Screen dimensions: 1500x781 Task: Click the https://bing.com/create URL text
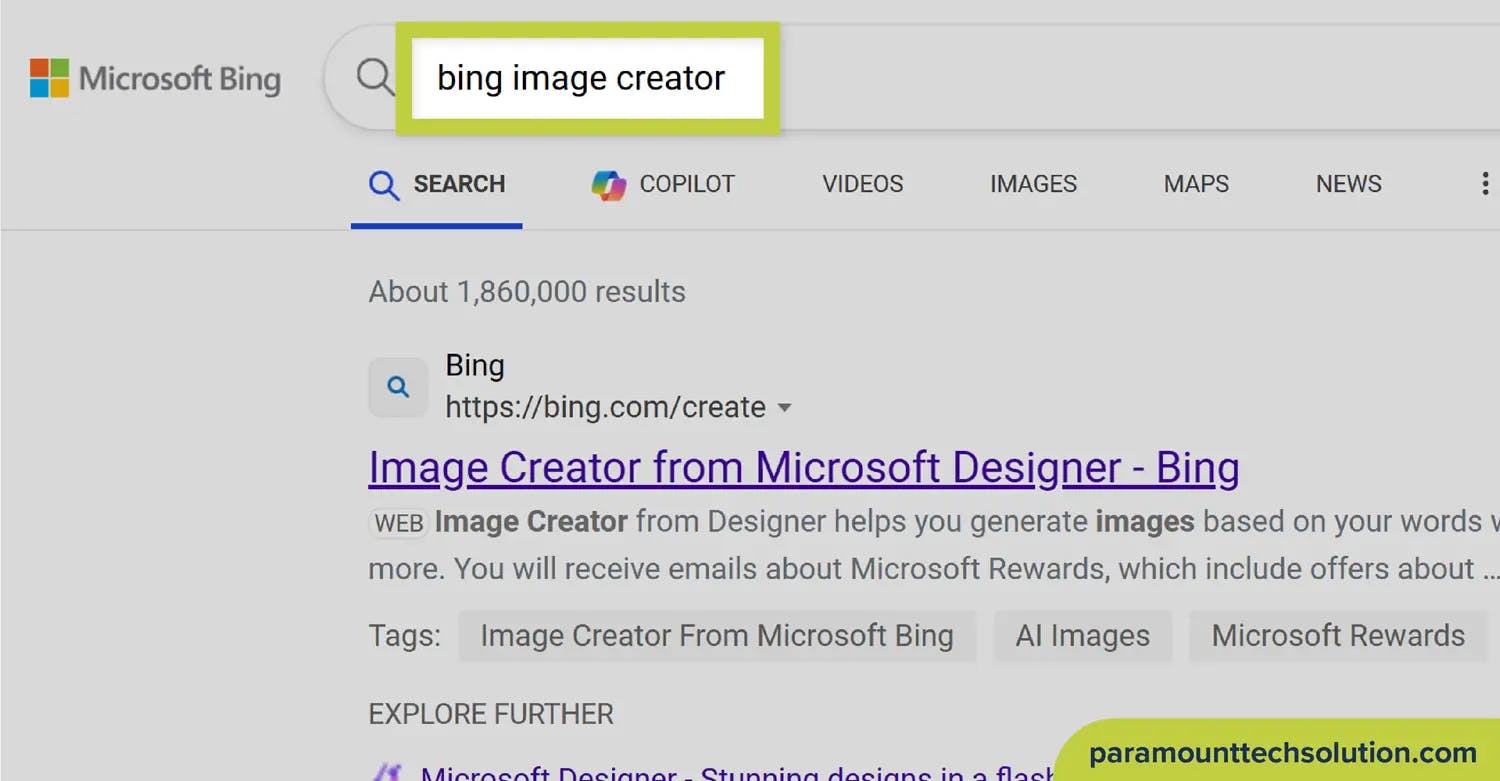point(605,407)
